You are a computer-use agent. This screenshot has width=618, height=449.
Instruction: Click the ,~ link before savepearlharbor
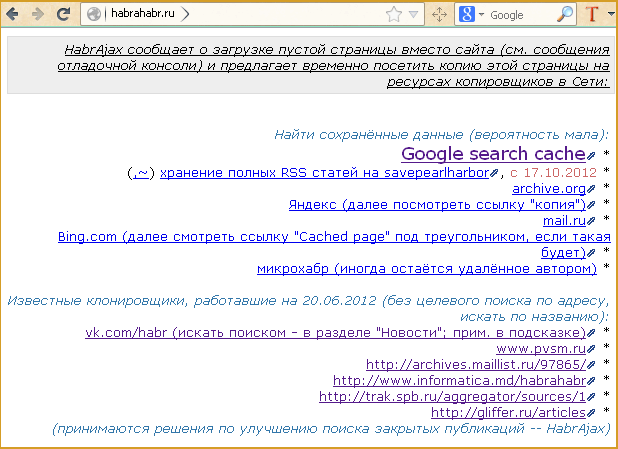141,173
